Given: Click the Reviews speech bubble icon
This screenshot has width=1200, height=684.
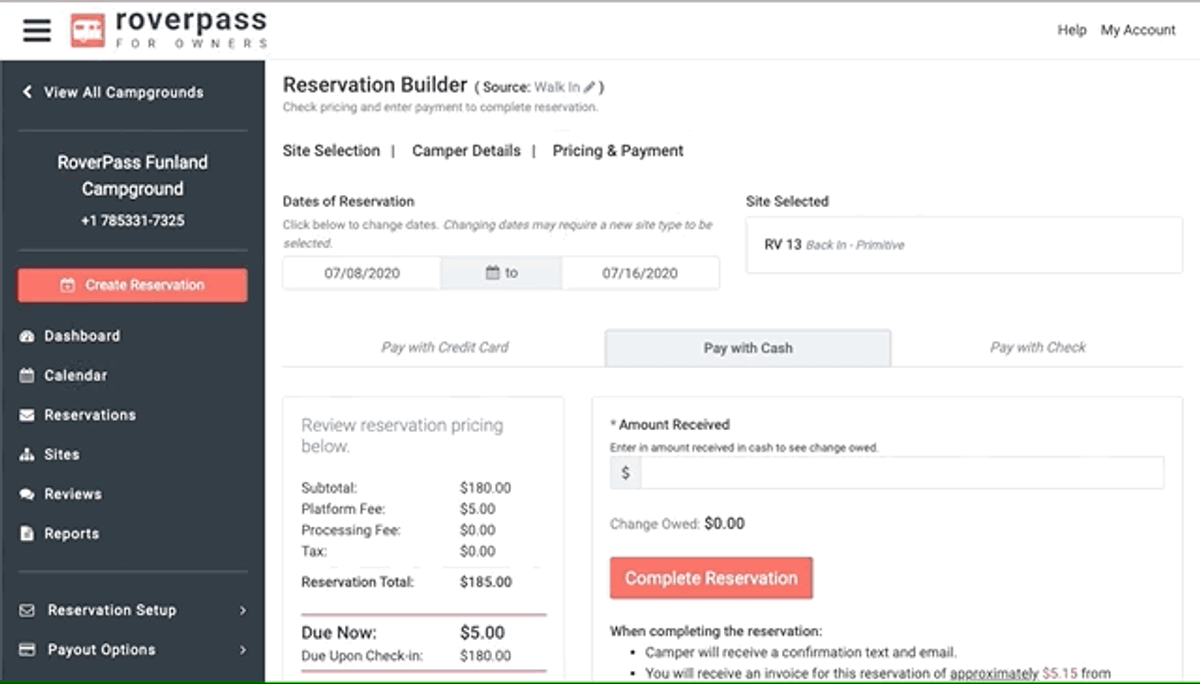Looking at the screenshot, I should (x=27, y=494).
